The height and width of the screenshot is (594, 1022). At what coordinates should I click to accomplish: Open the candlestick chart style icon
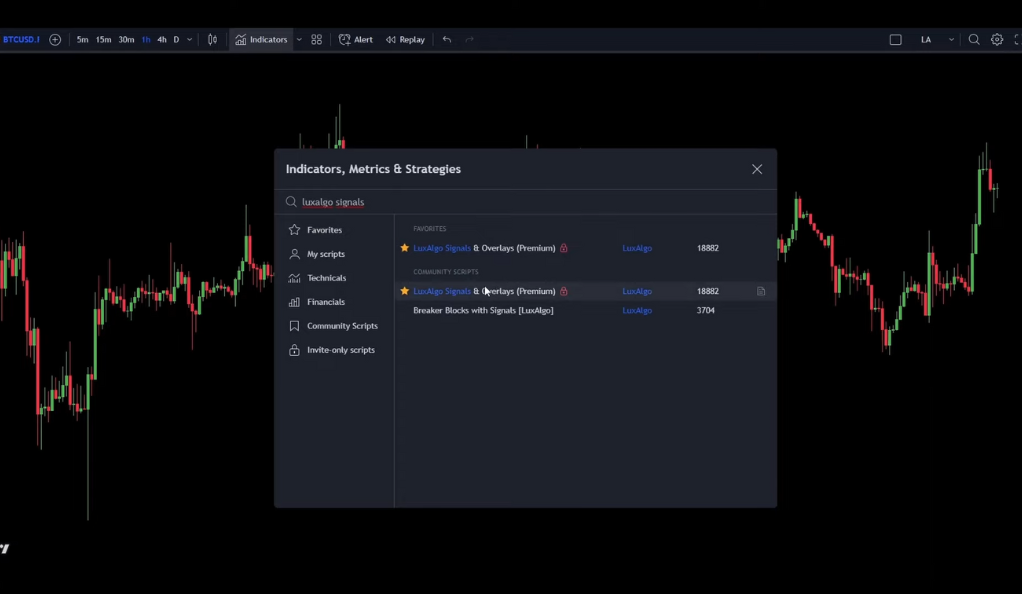(212, 40)
